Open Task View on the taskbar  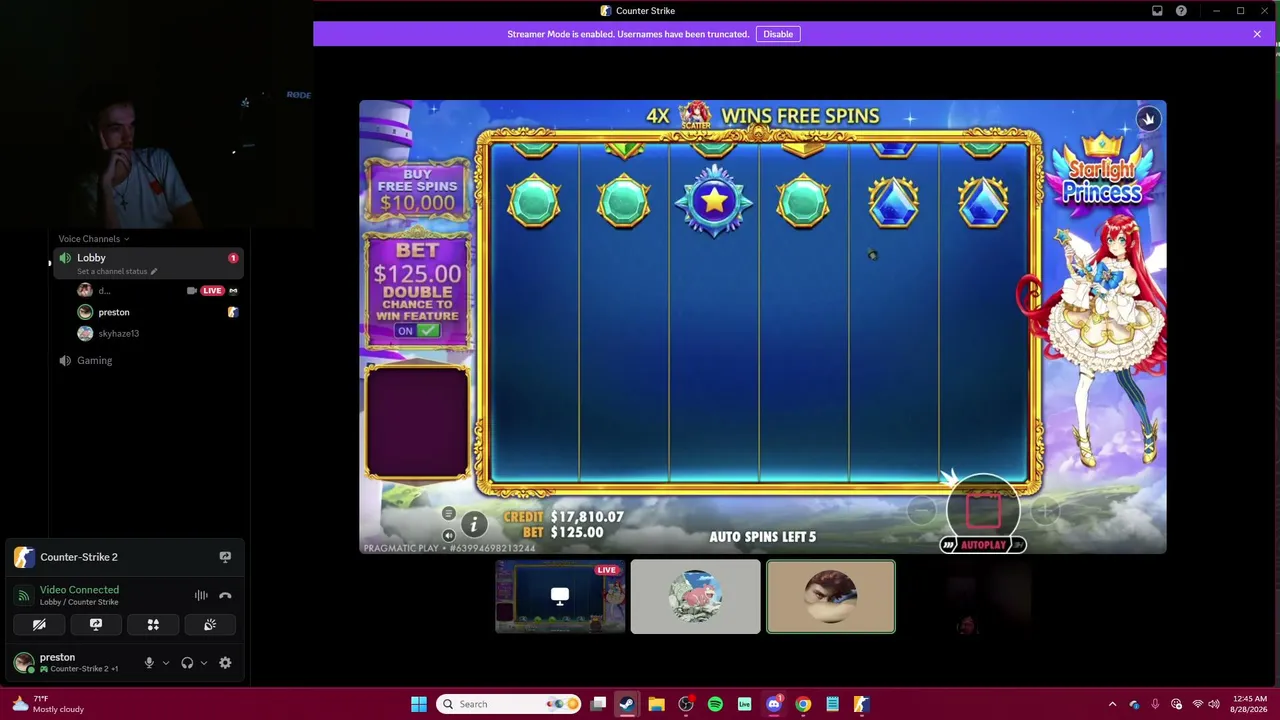[x=598, y=704]
